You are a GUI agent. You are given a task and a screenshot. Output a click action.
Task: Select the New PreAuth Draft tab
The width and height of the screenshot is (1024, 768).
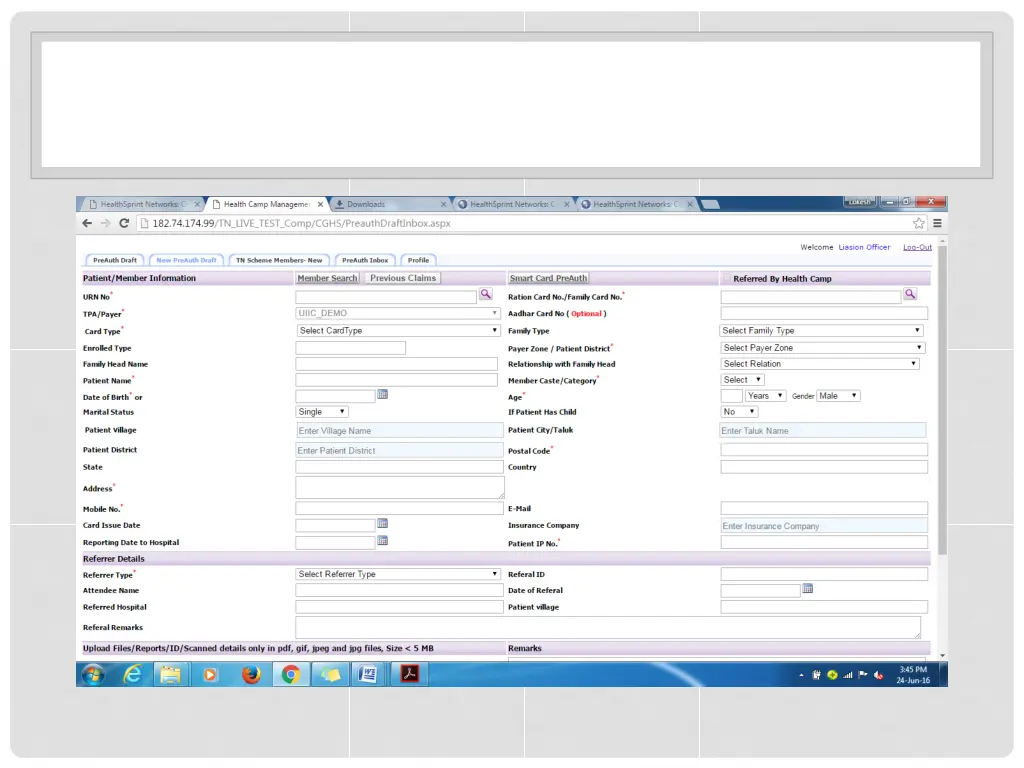pos(186,260)
